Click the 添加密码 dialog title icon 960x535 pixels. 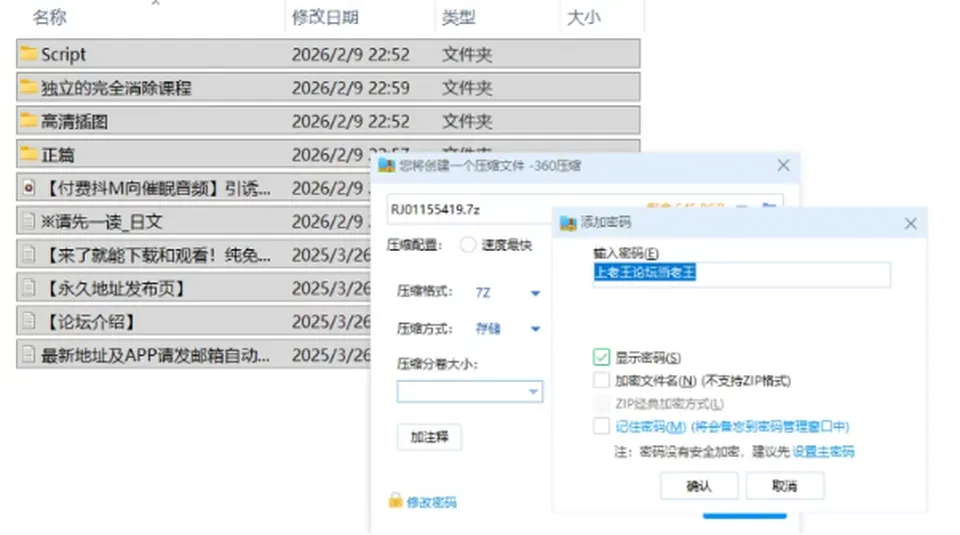[568, 223]
